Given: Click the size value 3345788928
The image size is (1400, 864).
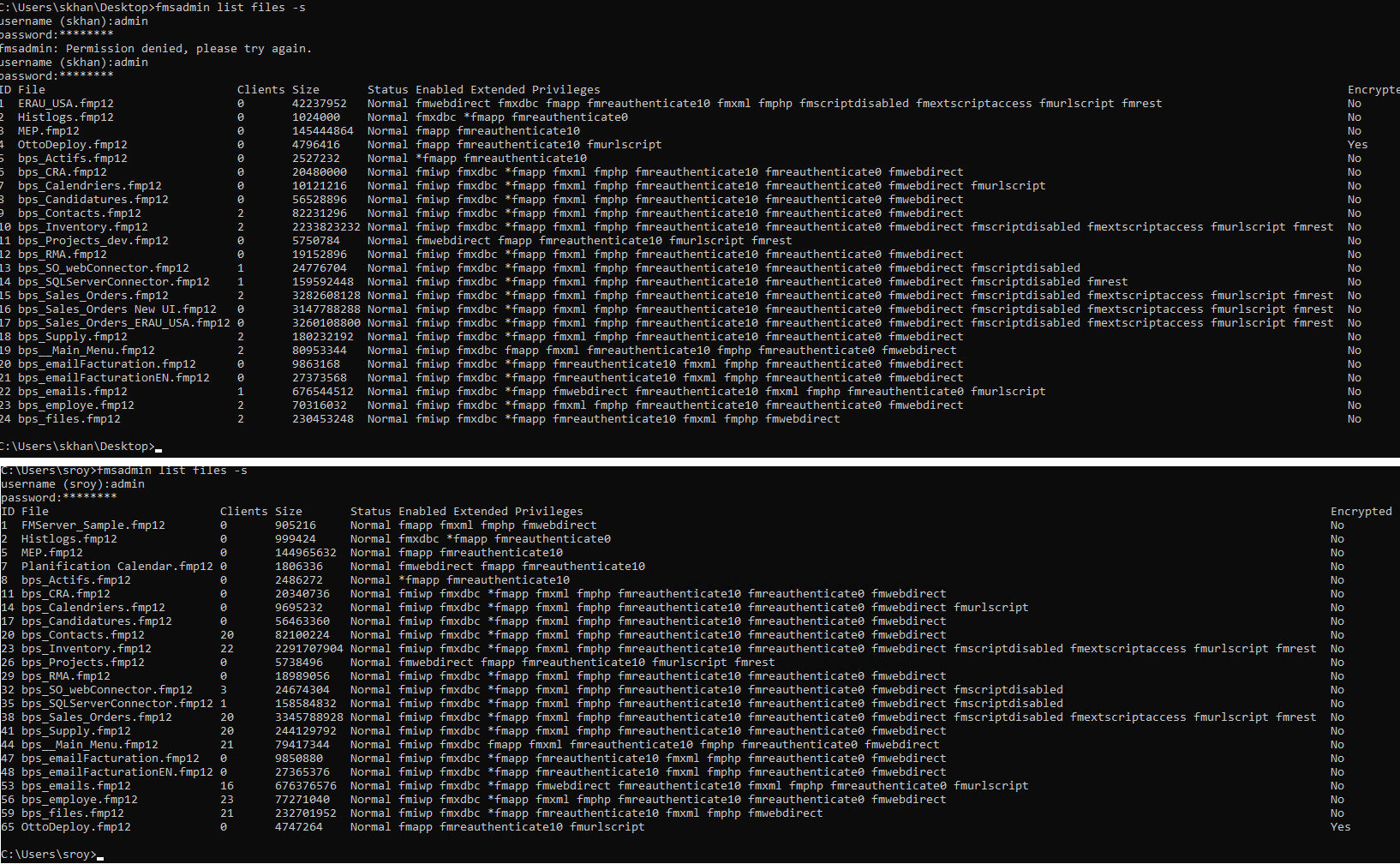Looking at the screenshot, I should coord(308,717).
